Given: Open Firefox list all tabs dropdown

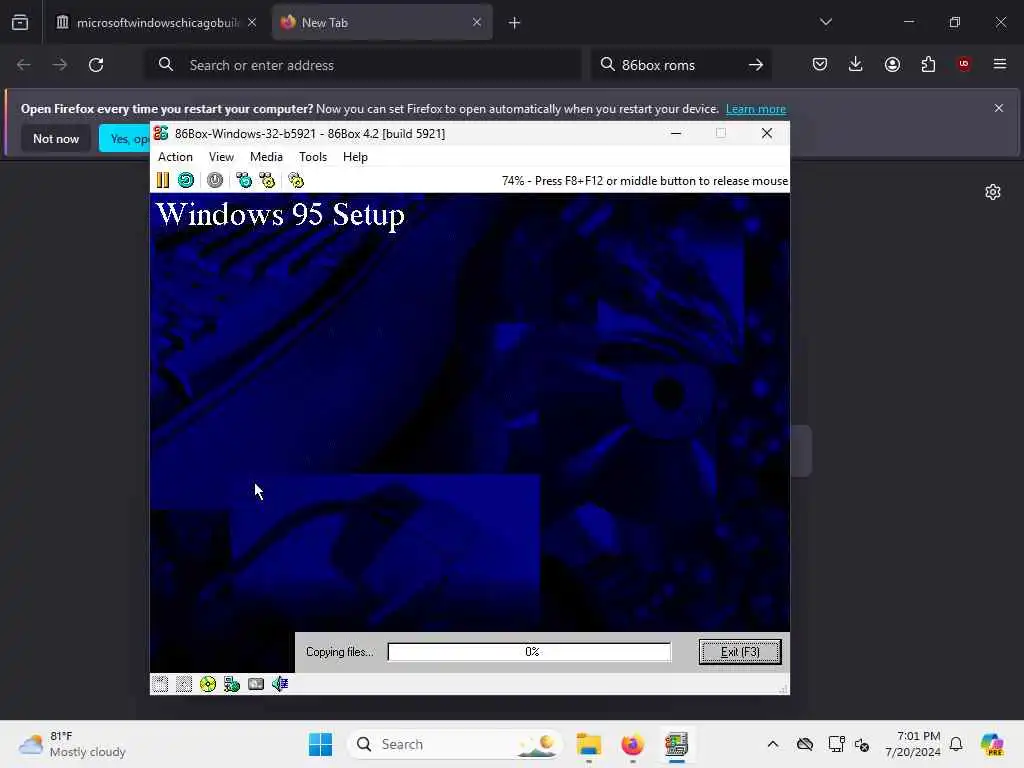Looking at the screenshot, I should (825, 22).
